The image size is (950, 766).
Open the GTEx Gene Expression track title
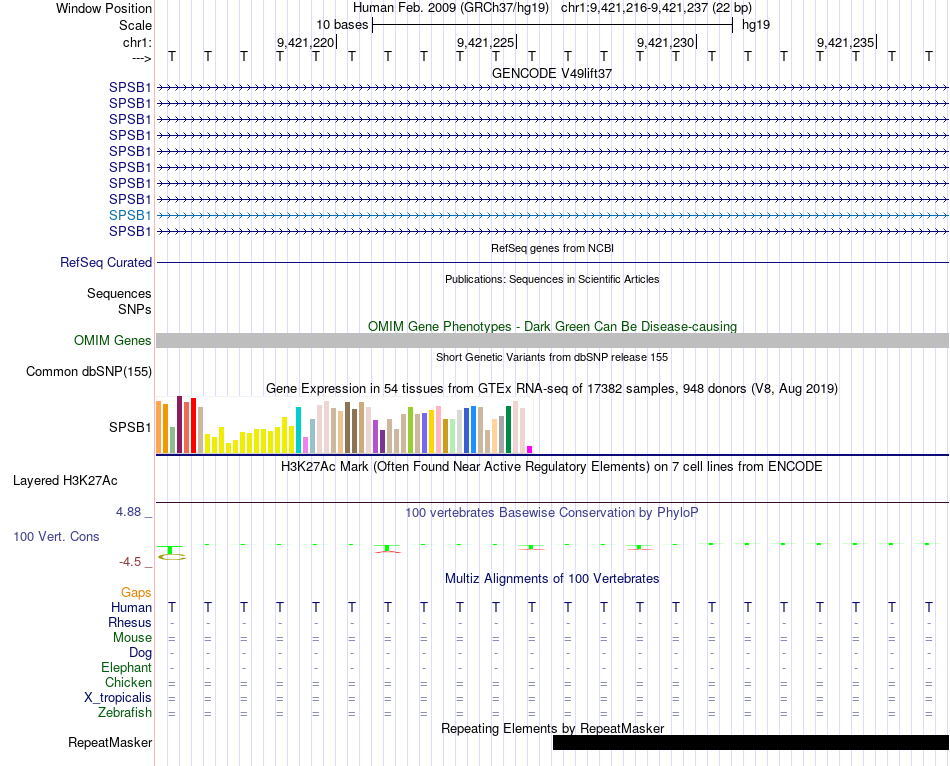click(552, 388)
